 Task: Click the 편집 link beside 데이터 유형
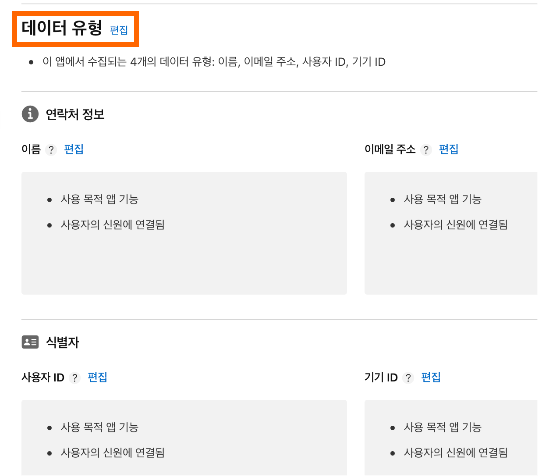pos(119,30)
